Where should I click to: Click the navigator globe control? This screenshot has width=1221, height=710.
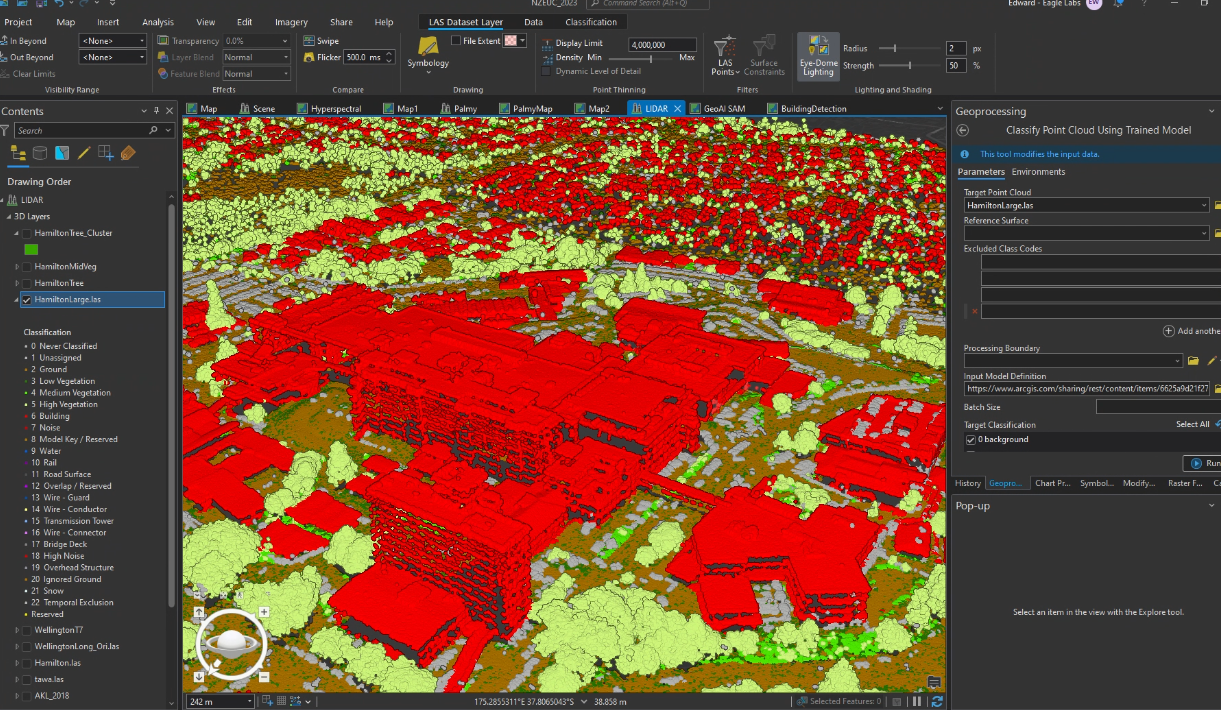[231, 642]
